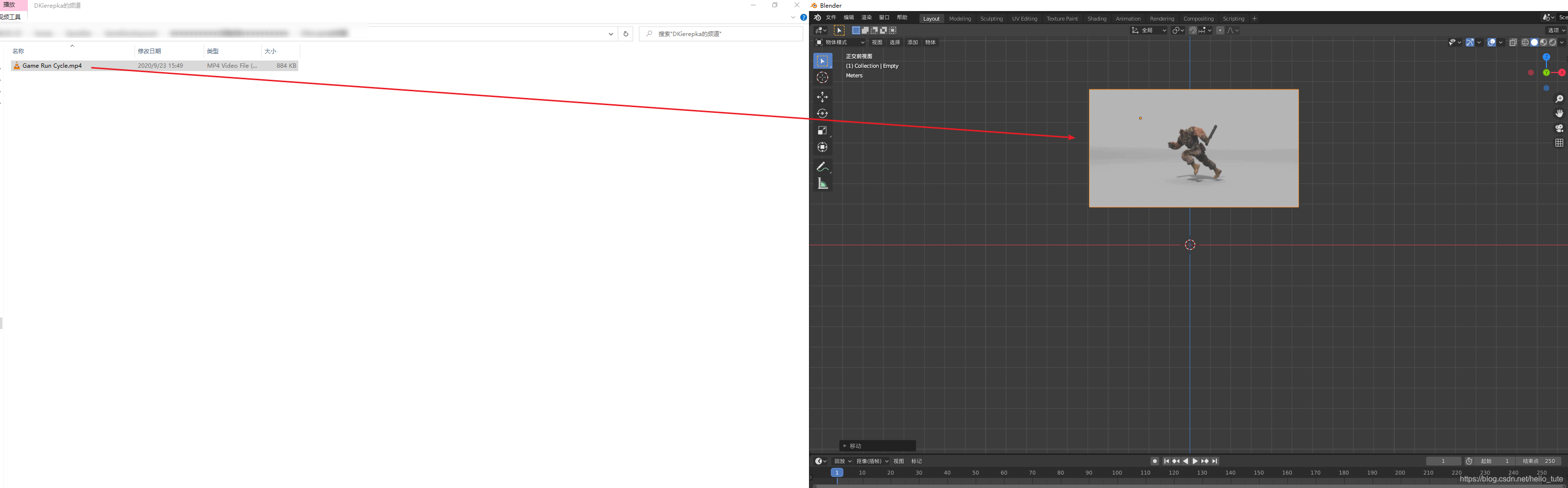Open the 抠像(插帧) keying dropdown
This screenshot has width=1568, height=488.
pos(872,461)
